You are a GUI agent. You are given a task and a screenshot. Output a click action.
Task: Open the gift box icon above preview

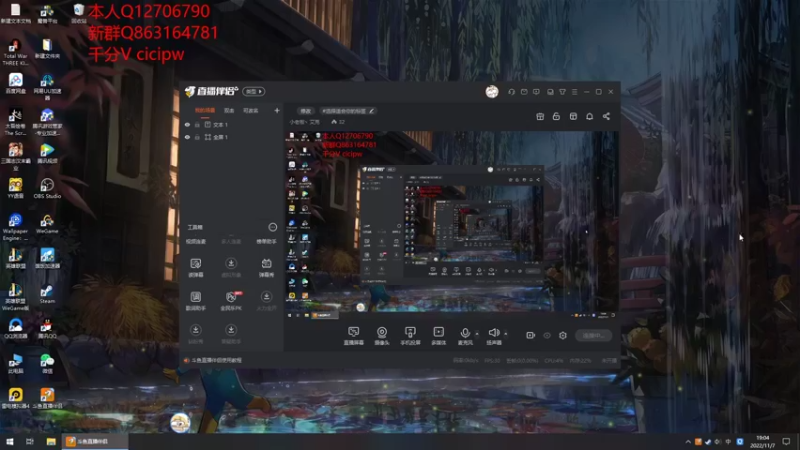pyautogui.click(x=540, y=116)
